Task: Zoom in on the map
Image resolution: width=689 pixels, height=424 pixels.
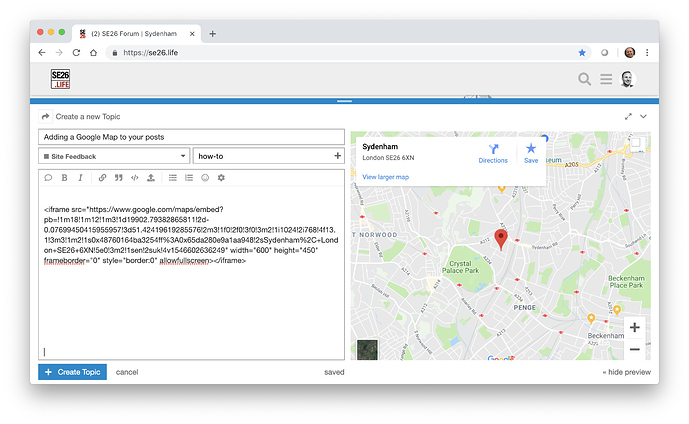Action: click(x=634, y=327)
